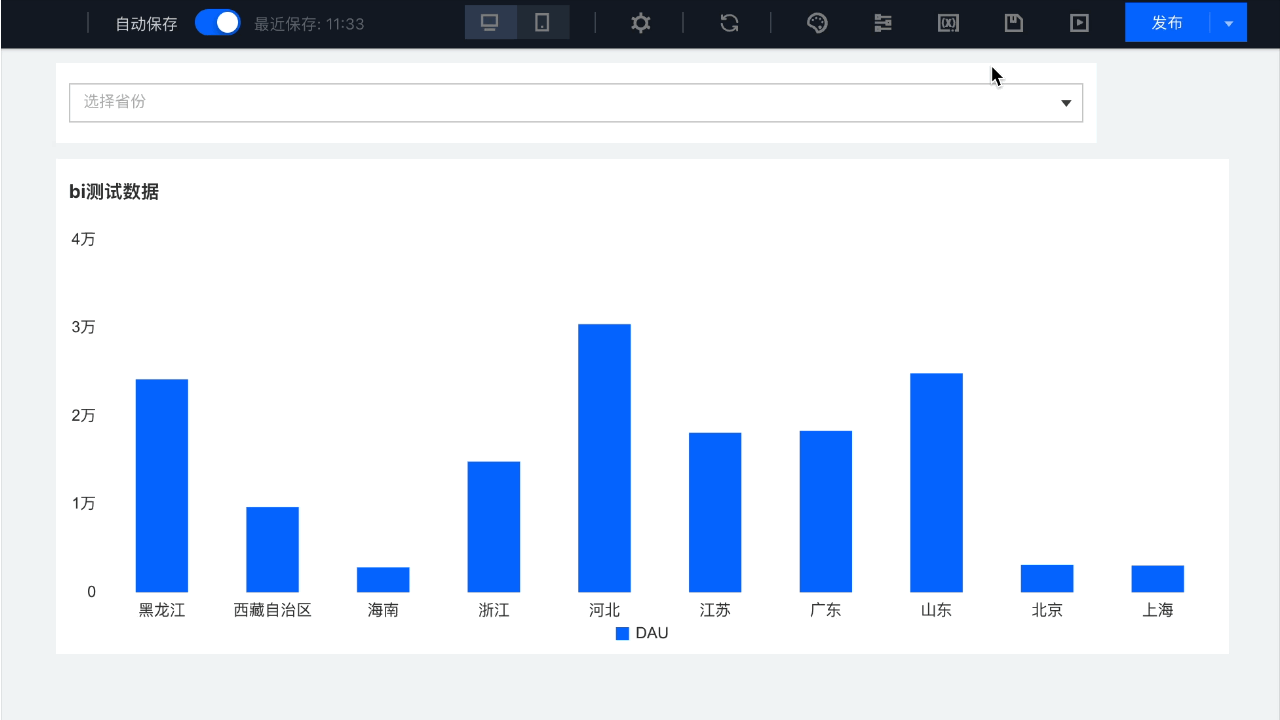Click the 河北 x-axis label
Screen dimensions: 1280x720
click(605, 609)
